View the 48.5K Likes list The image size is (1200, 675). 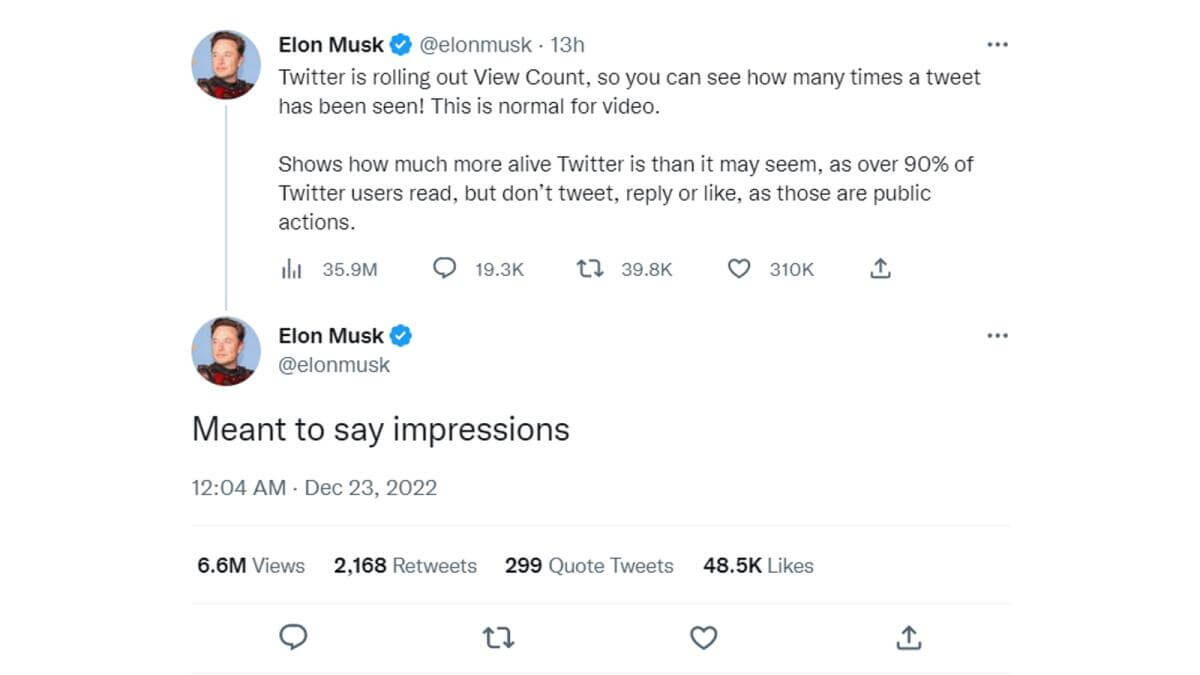(x=758, y=565)
